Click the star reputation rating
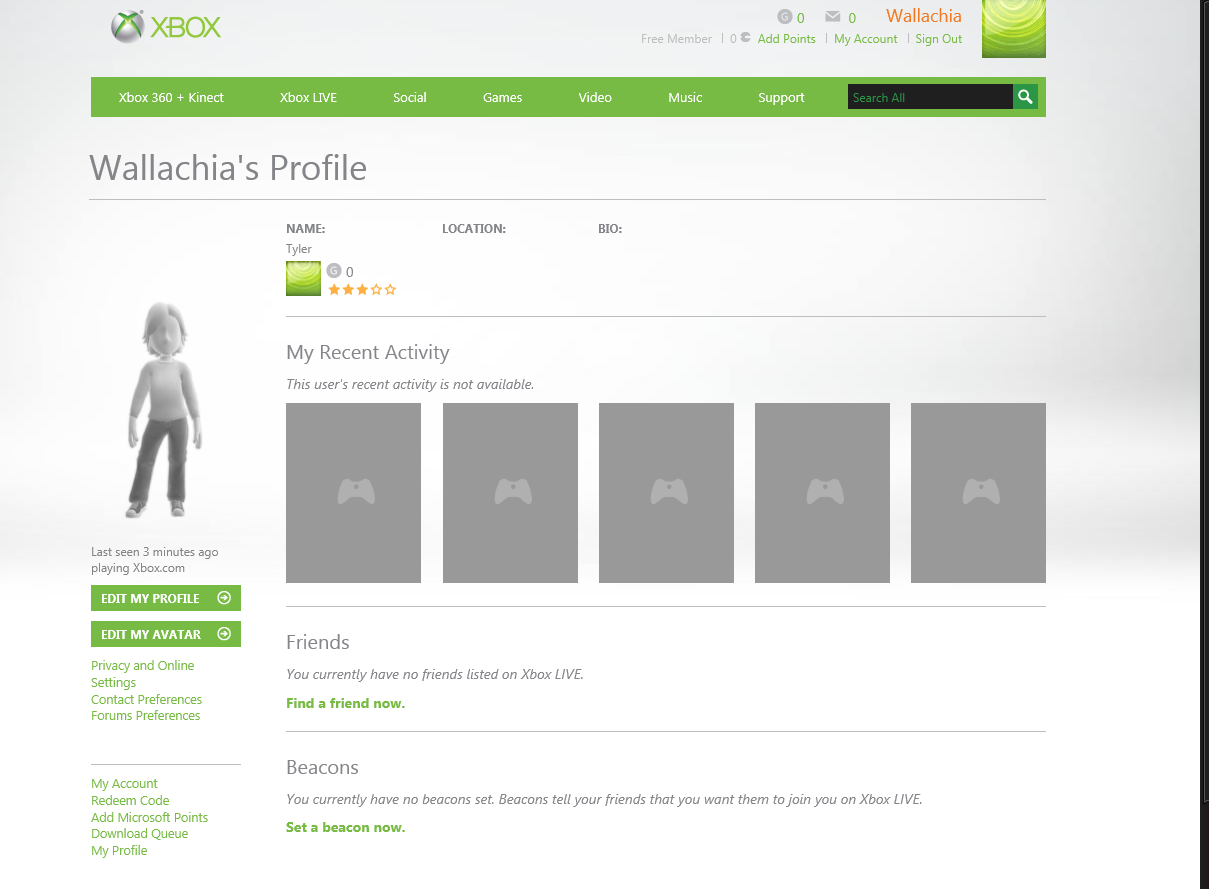Image resolution: width=1209 pixels, height=889 pixels. [362, 289]
